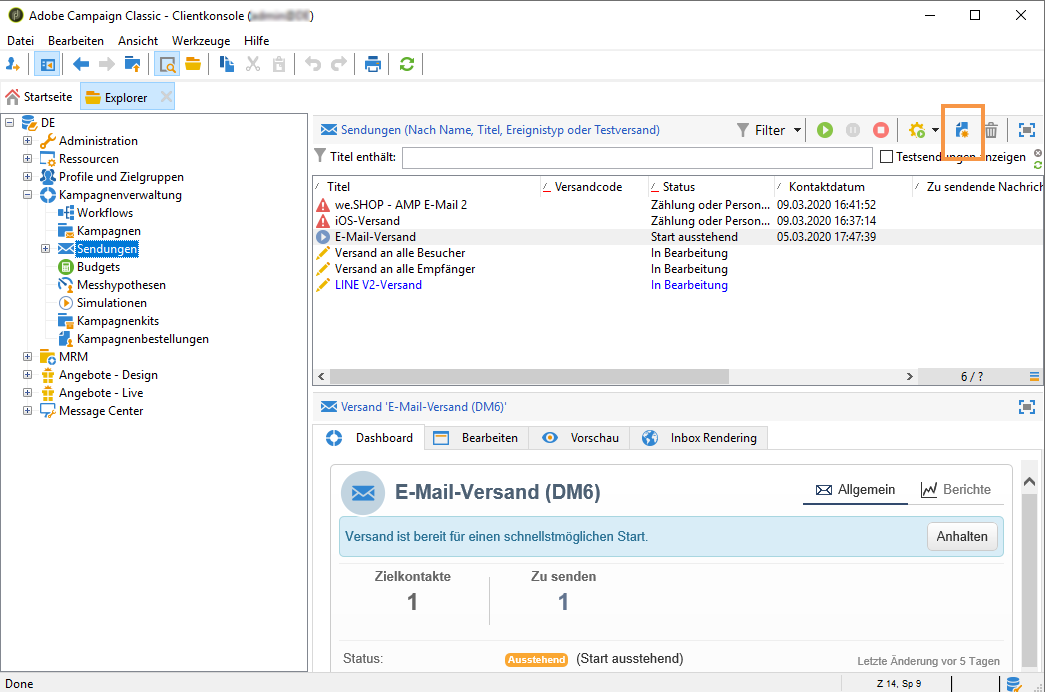
Task: Collapse the Kampagnenverwaltung node
Action: [27, 195]
